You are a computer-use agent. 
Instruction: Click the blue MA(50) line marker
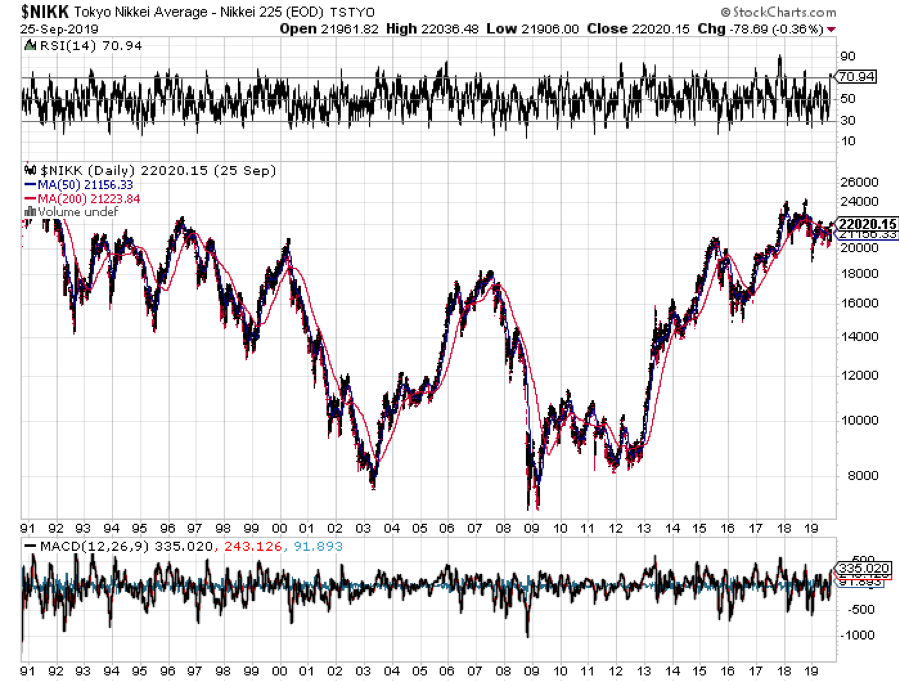(x=27, y=185)
